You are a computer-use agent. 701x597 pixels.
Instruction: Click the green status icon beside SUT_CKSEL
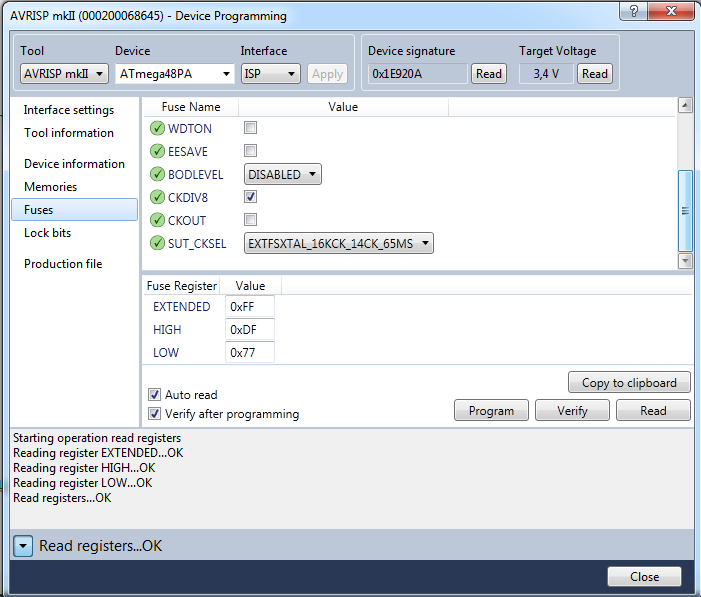click(x=157, y=243)
